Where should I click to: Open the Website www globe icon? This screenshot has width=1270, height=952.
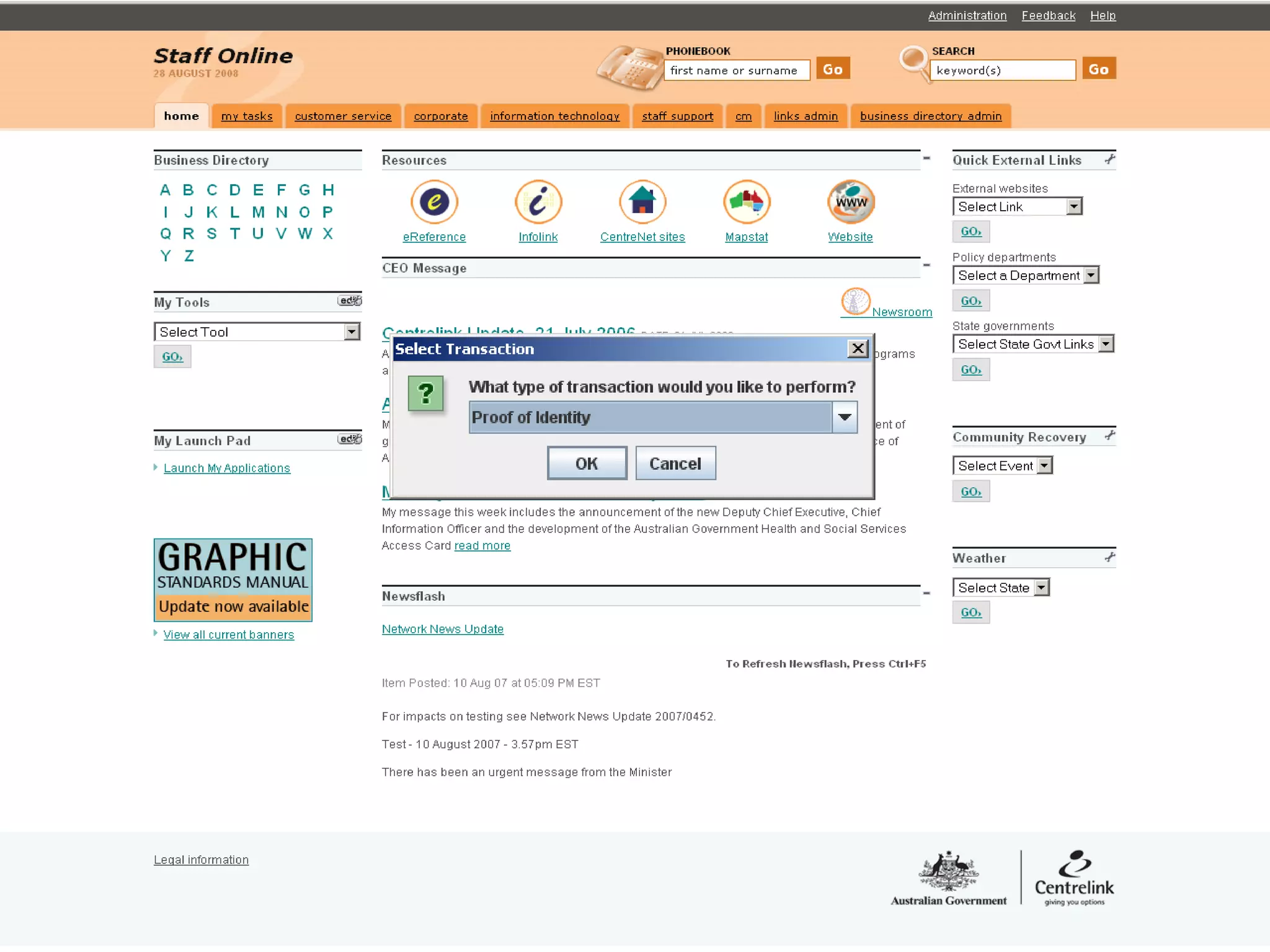(851, 202)
